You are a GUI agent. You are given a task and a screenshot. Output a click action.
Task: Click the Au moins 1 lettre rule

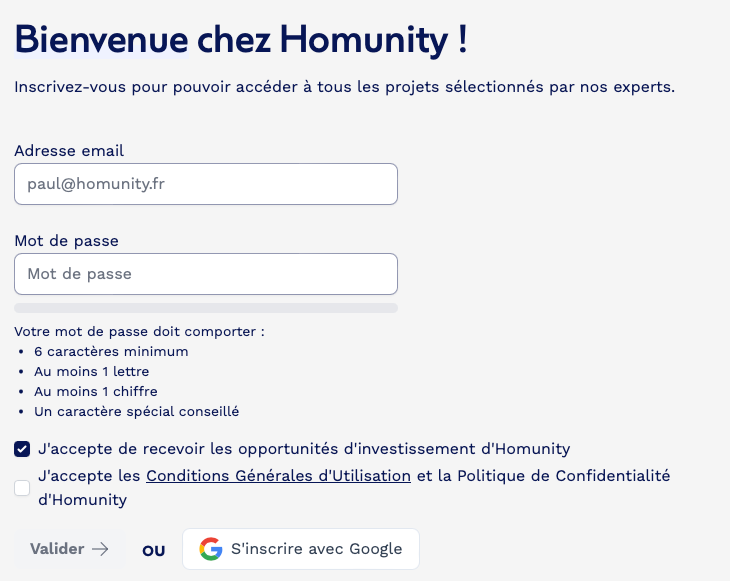(92, 372)
